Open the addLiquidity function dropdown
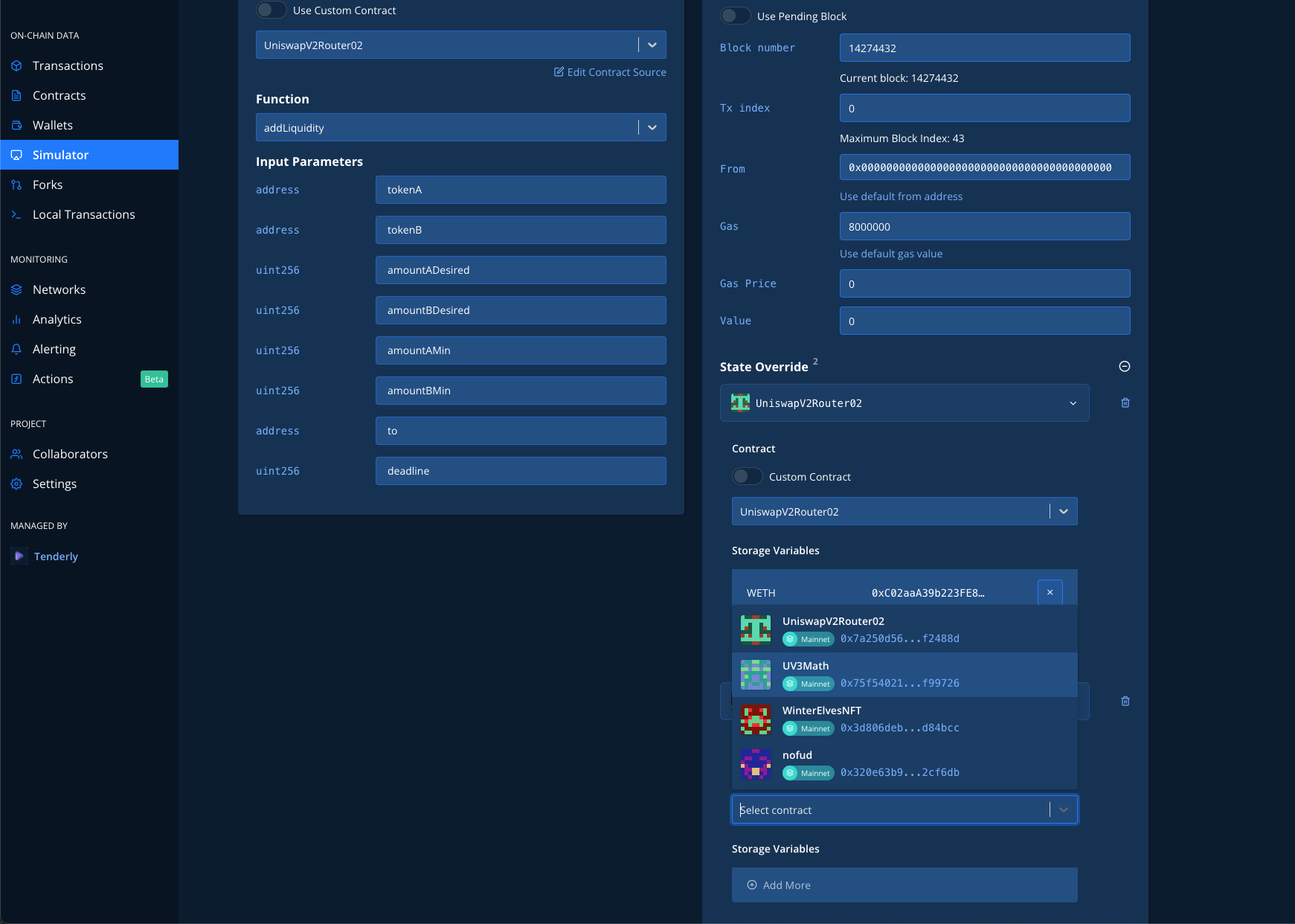 pyautogui.click(x=461, y=127)
